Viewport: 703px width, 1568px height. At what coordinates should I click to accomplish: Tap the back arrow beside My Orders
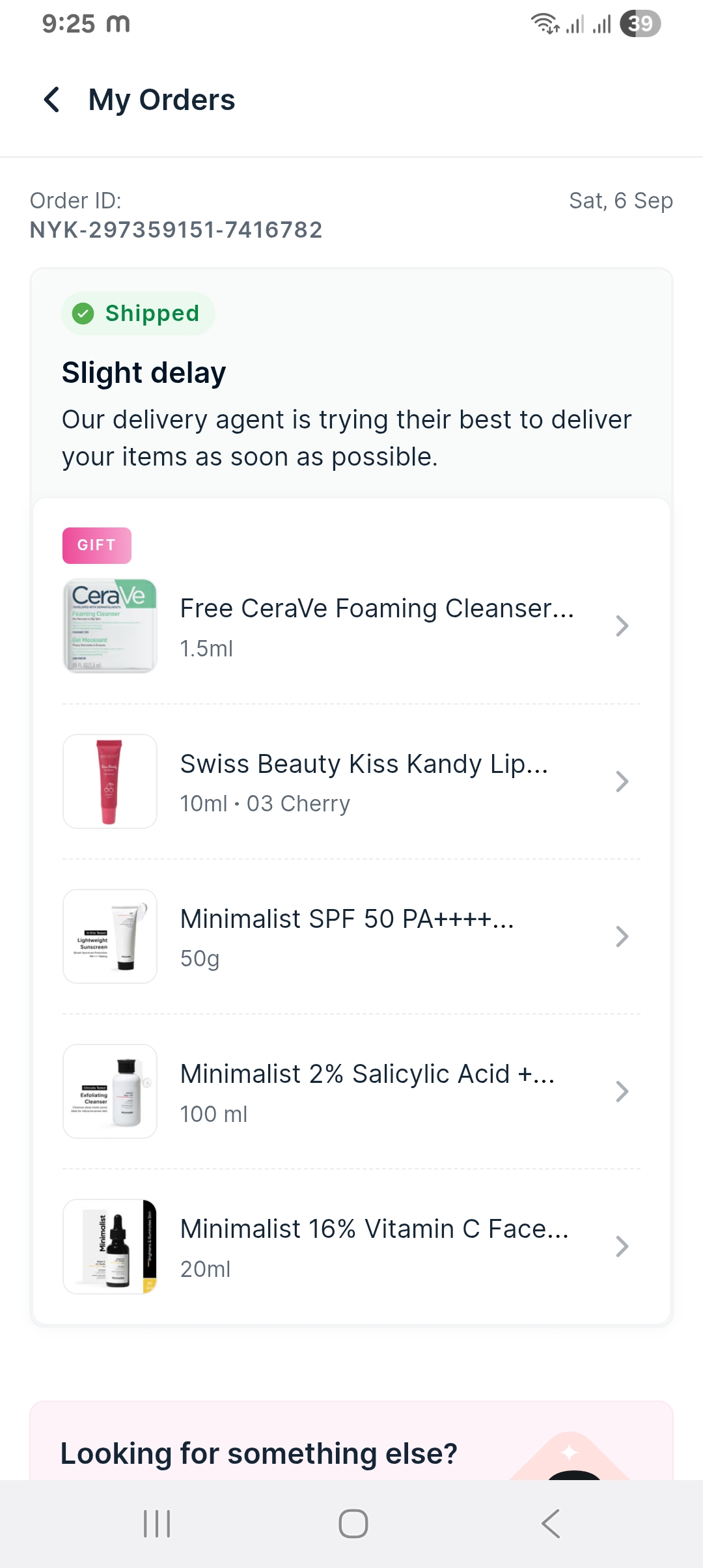click(x=52, y=100)
